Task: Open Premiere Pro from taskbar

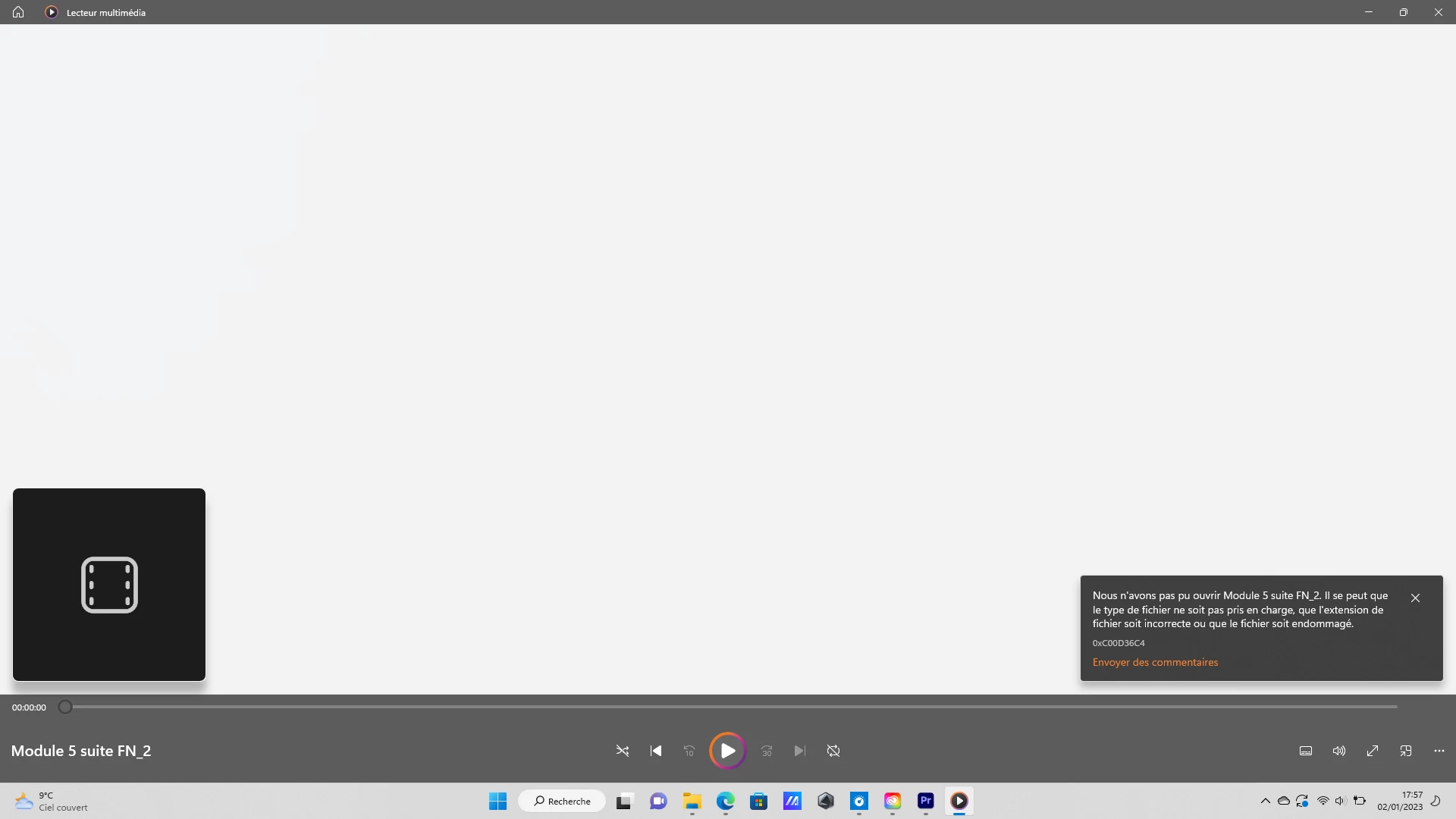Action: click(925, 801)
